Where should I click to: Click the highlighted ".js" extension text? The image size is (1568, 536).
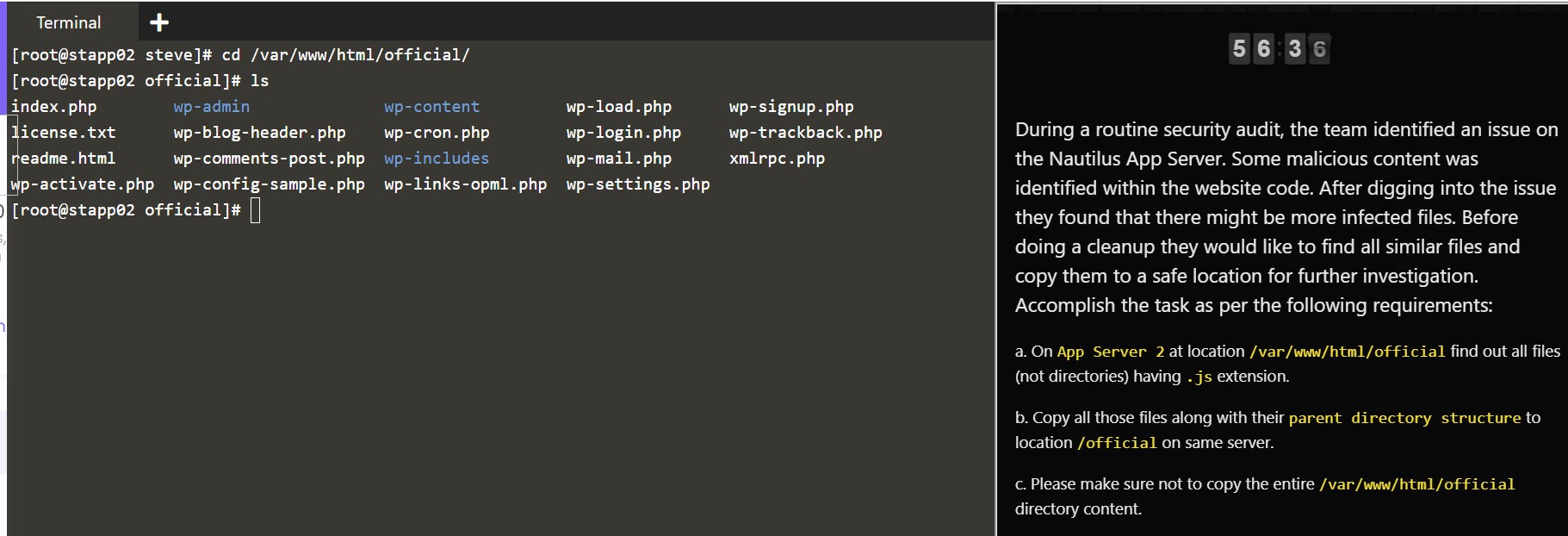coord(1199,377)
